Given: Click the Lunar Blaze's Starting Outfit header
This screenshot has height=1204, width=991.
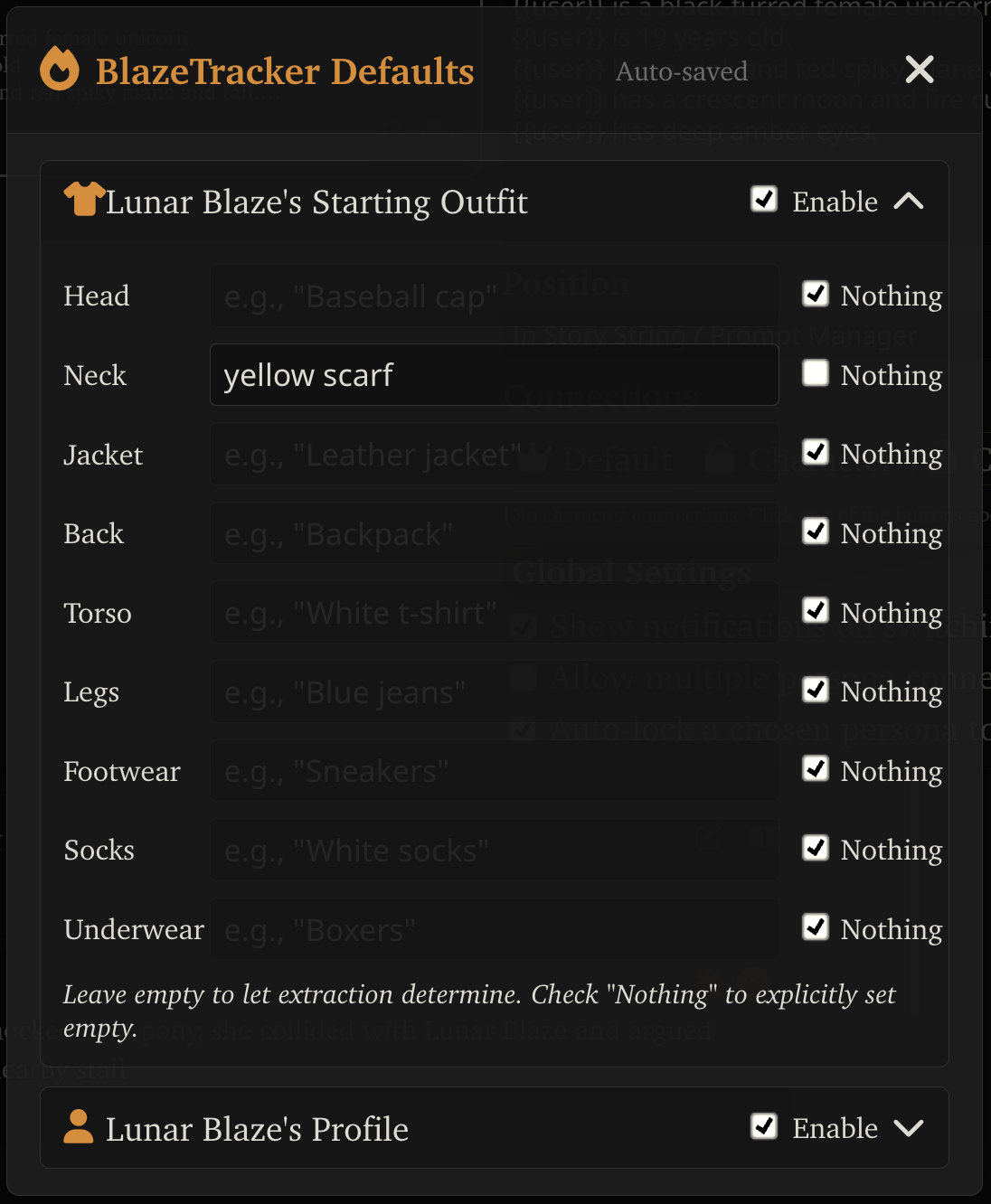Looking at the screenshot, I should (x=316, y=202).
